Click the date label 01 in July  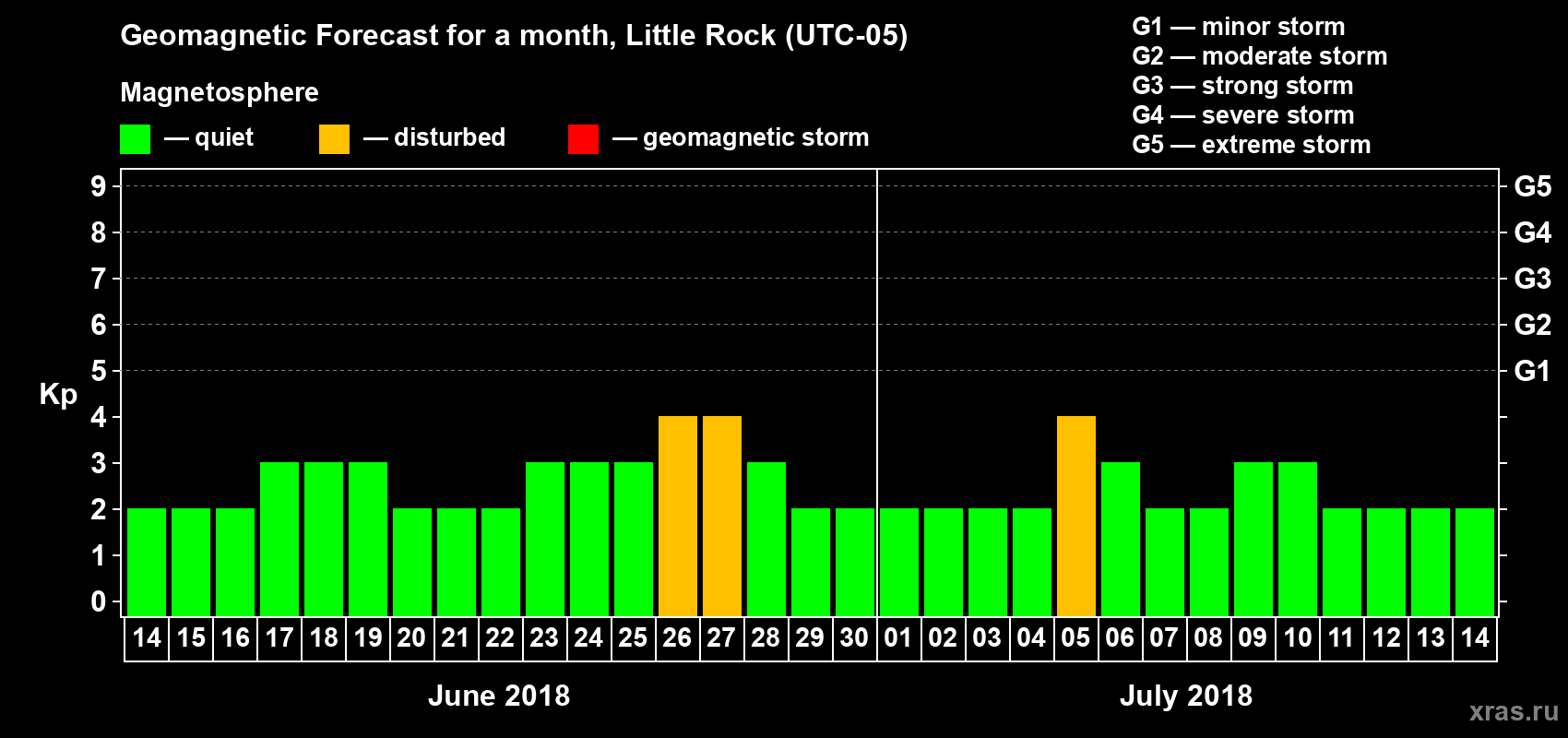pyautogui.click(x=897, y=637)
